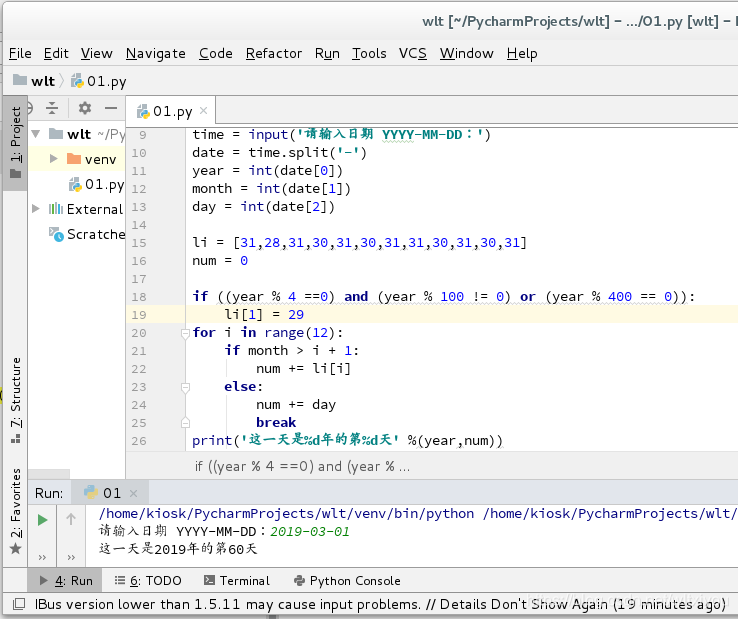Toggle the 7: Structure tool window

[16, 400]
